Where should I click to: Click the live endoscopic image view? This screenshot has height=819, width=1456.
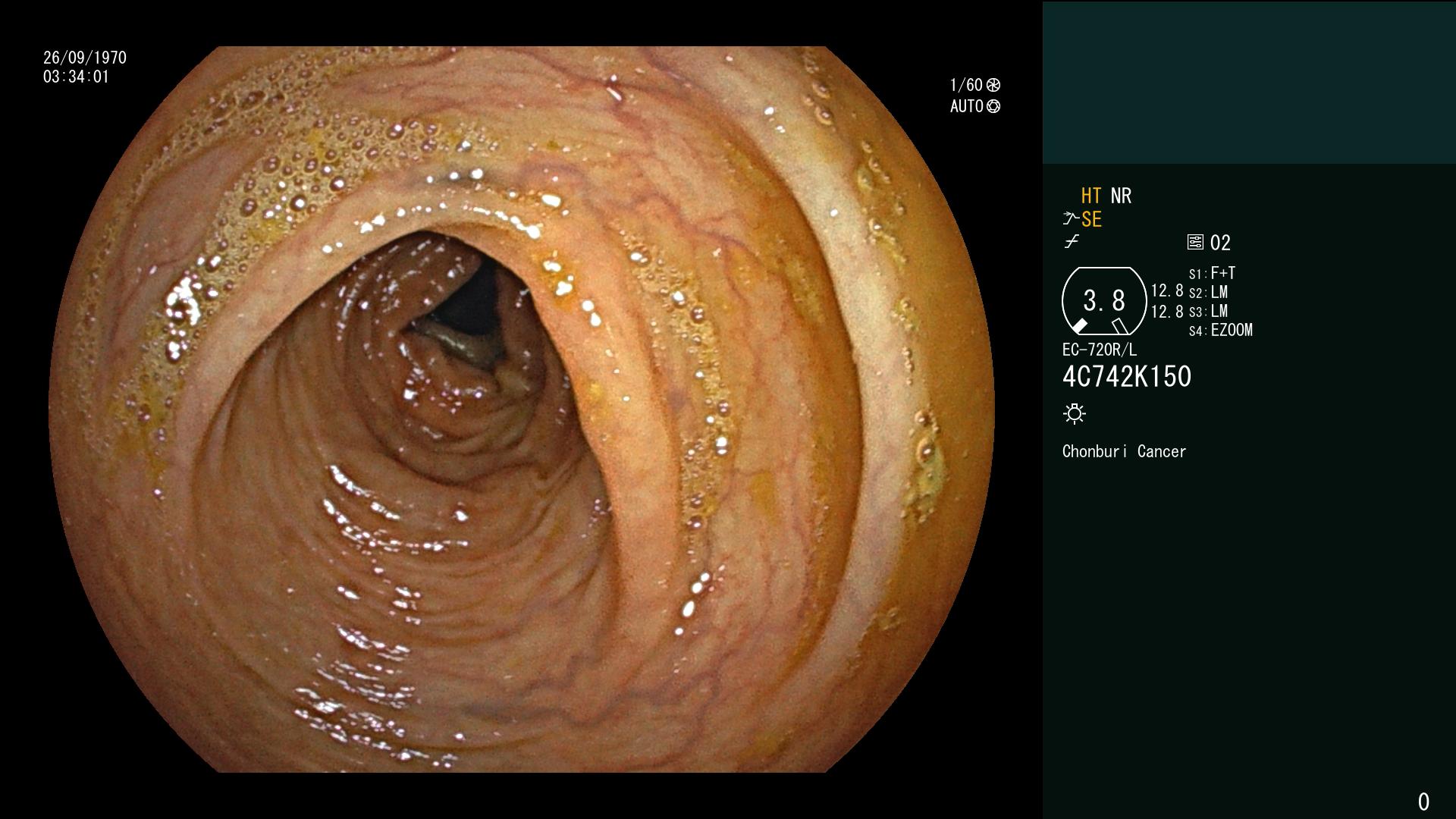(x=521, y=409)
